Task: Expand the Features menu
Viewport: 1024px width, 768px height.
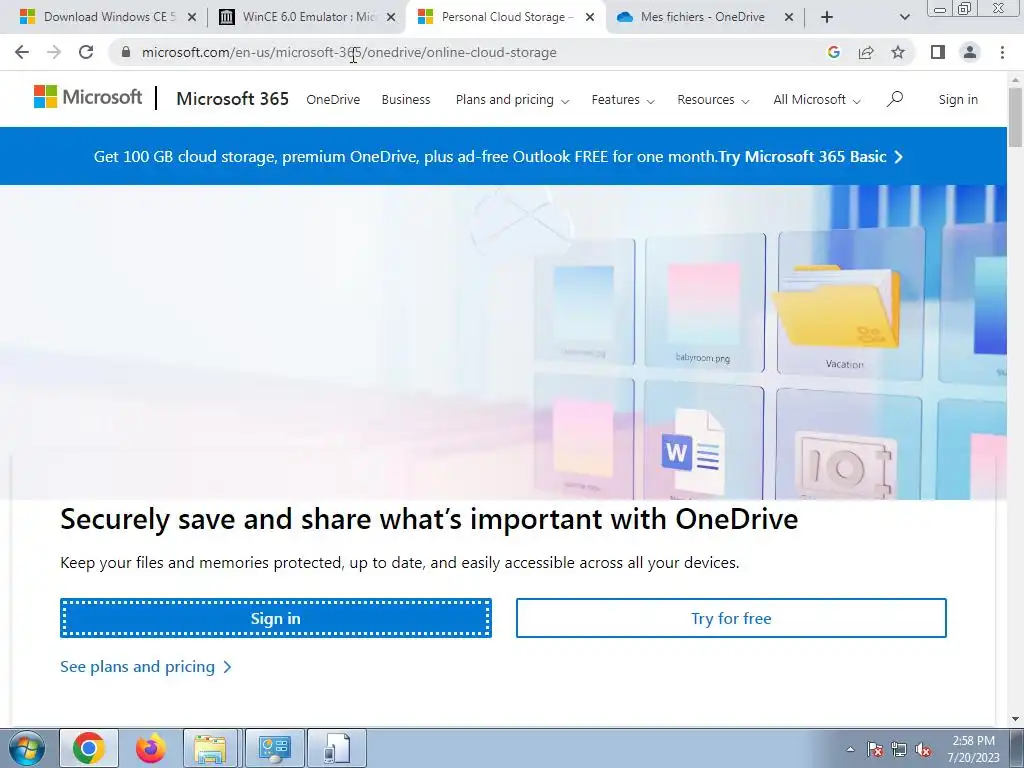Action: [623, 100]
